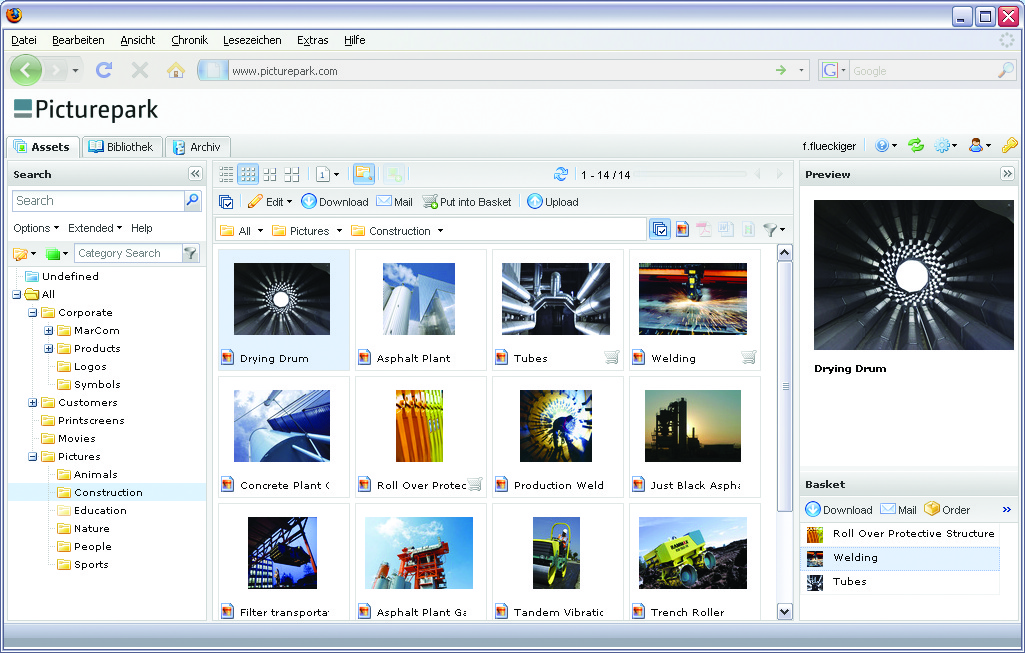Expand the Products folder
The width and height of the screenshot is (1025, 653).
48,348
